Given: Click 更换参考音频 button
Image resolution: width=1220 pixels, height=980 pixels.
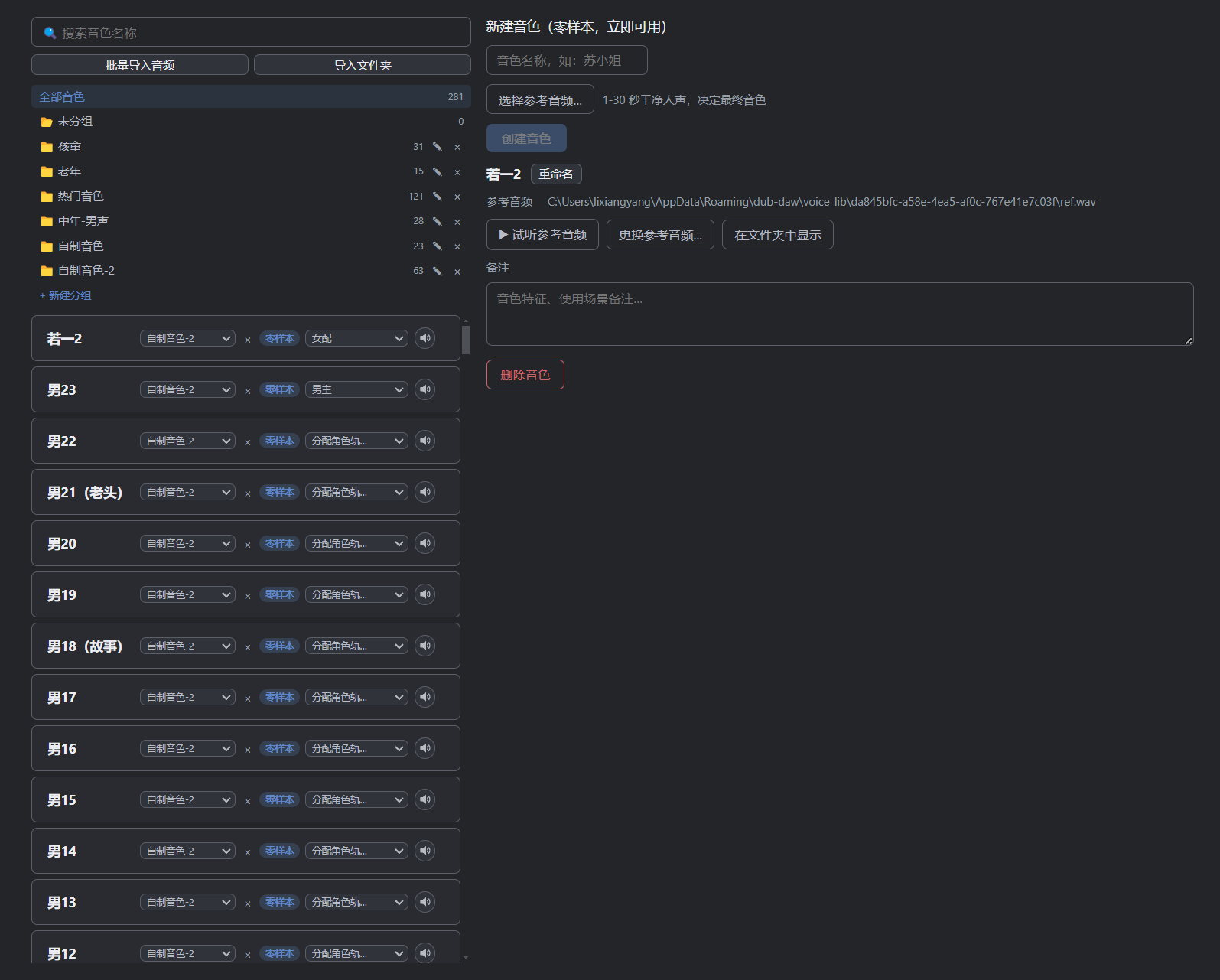Looking at the screenshot, I should 660,235.
